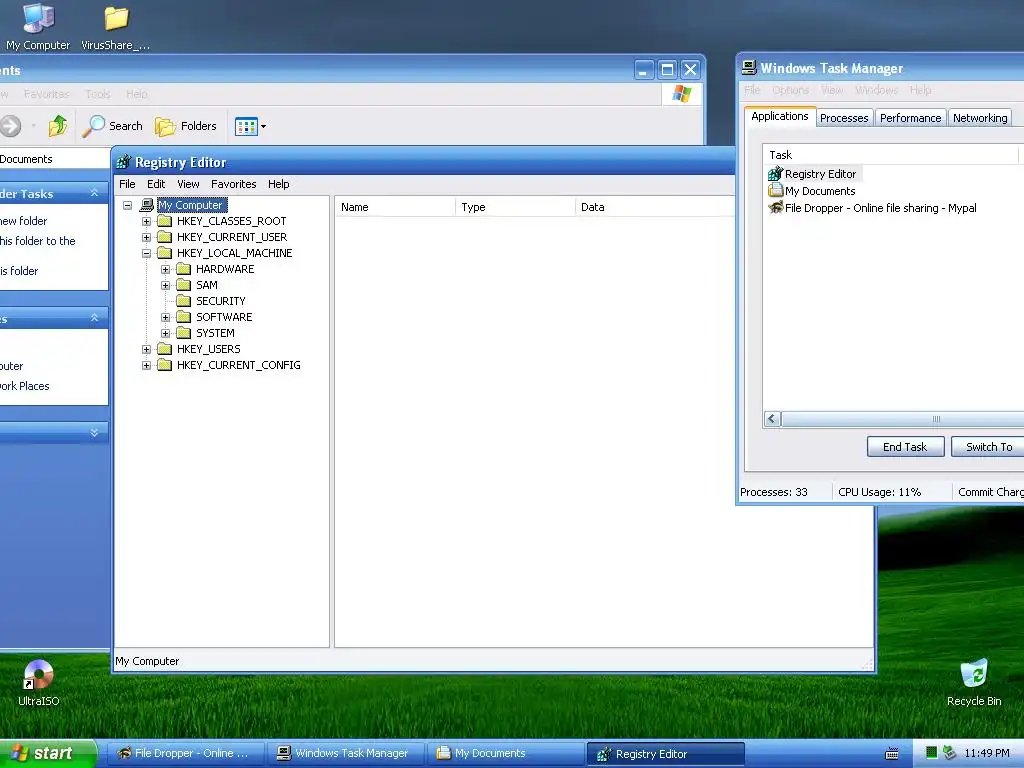
Task: Select the Applications tab in Task Manager
Action: [x=780, y=116]
